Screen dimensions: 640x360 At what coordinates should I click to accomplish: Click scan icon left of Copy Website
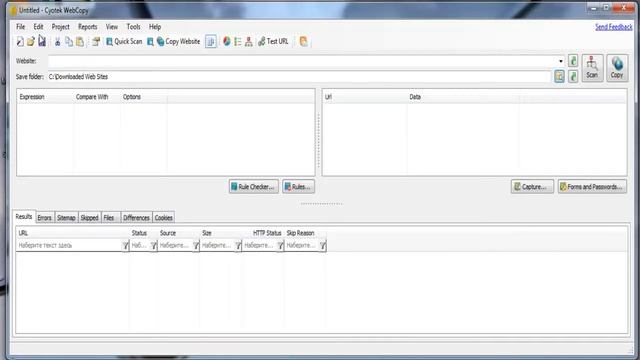click(x=150, y=41)
